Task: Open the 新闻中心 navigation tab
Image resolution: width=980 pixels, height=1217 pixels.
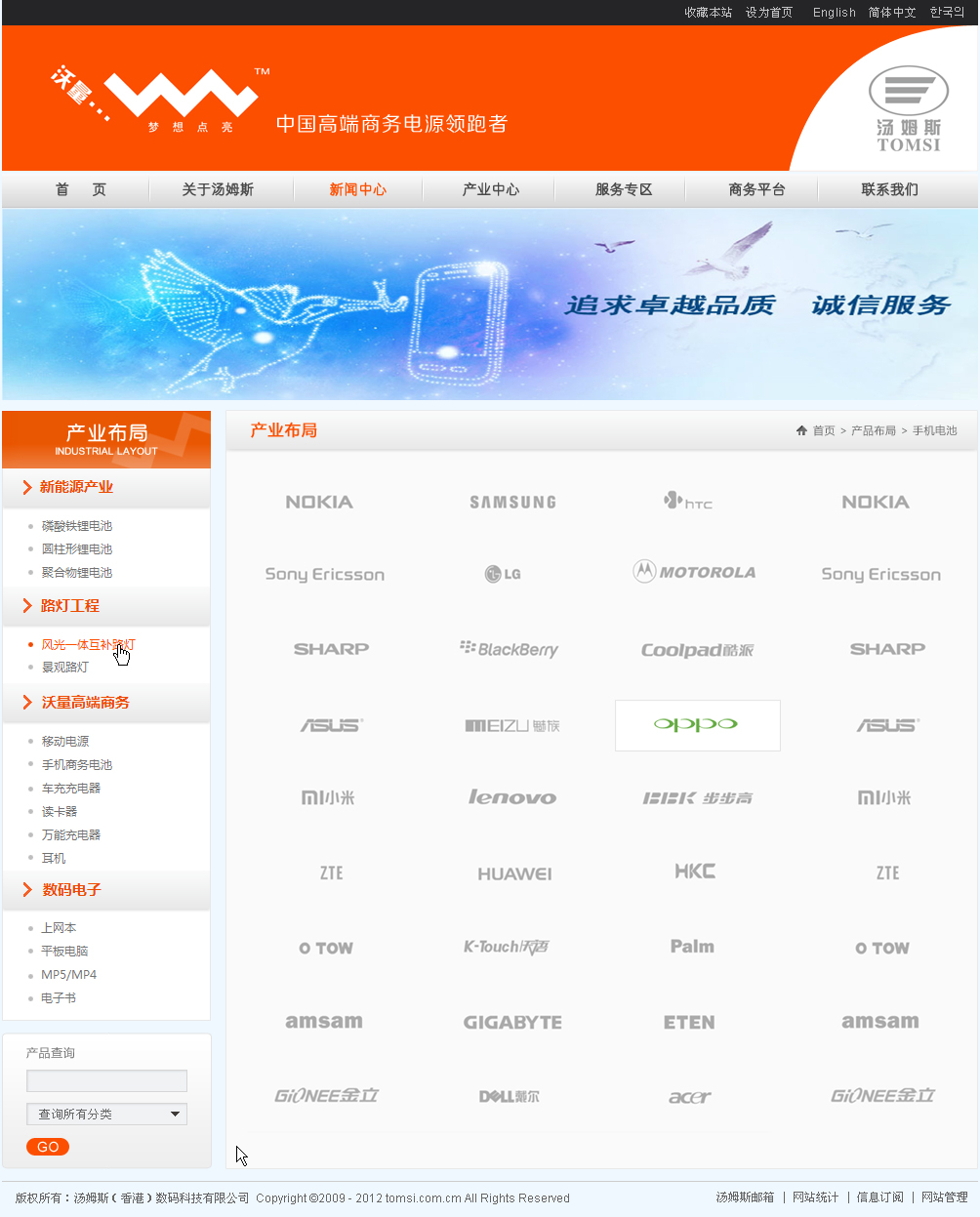Action: click(357, 189)
